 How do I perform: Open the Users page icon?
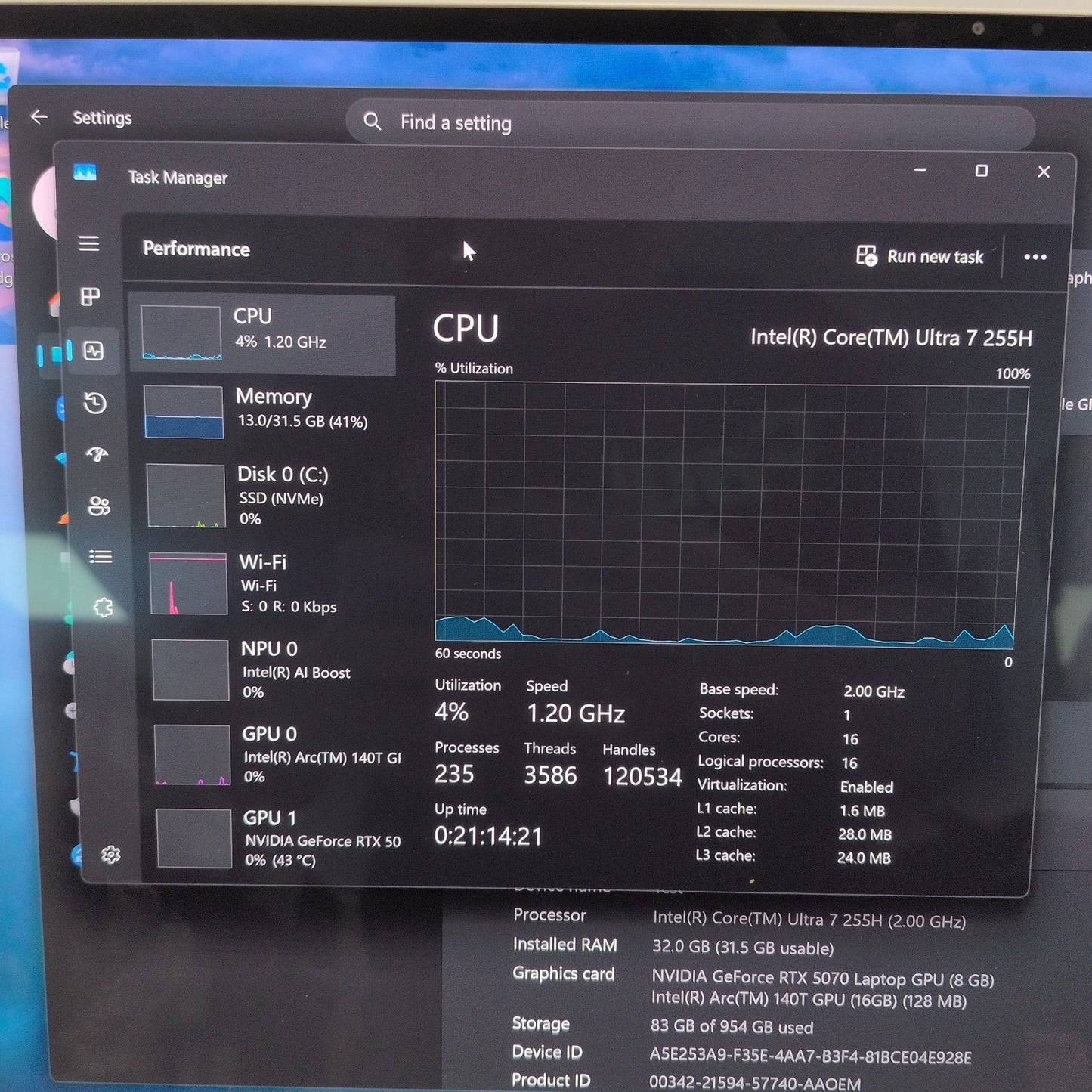tap(99, 506)
